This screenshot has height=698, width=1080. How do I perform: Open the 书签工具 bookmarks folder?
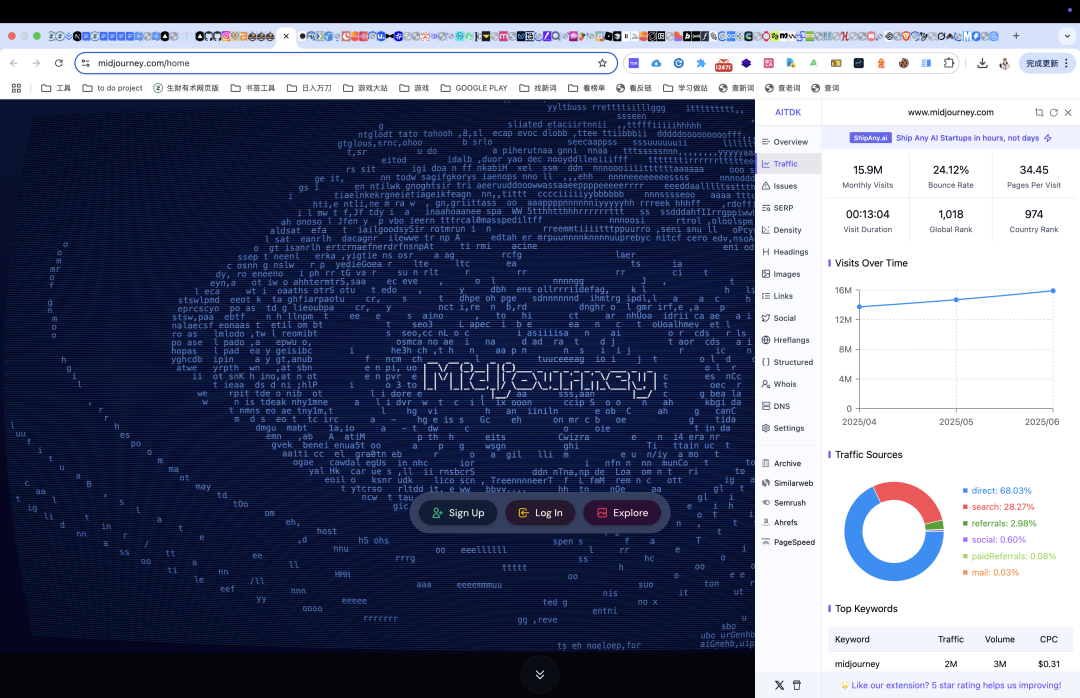(x=253, y=88)
